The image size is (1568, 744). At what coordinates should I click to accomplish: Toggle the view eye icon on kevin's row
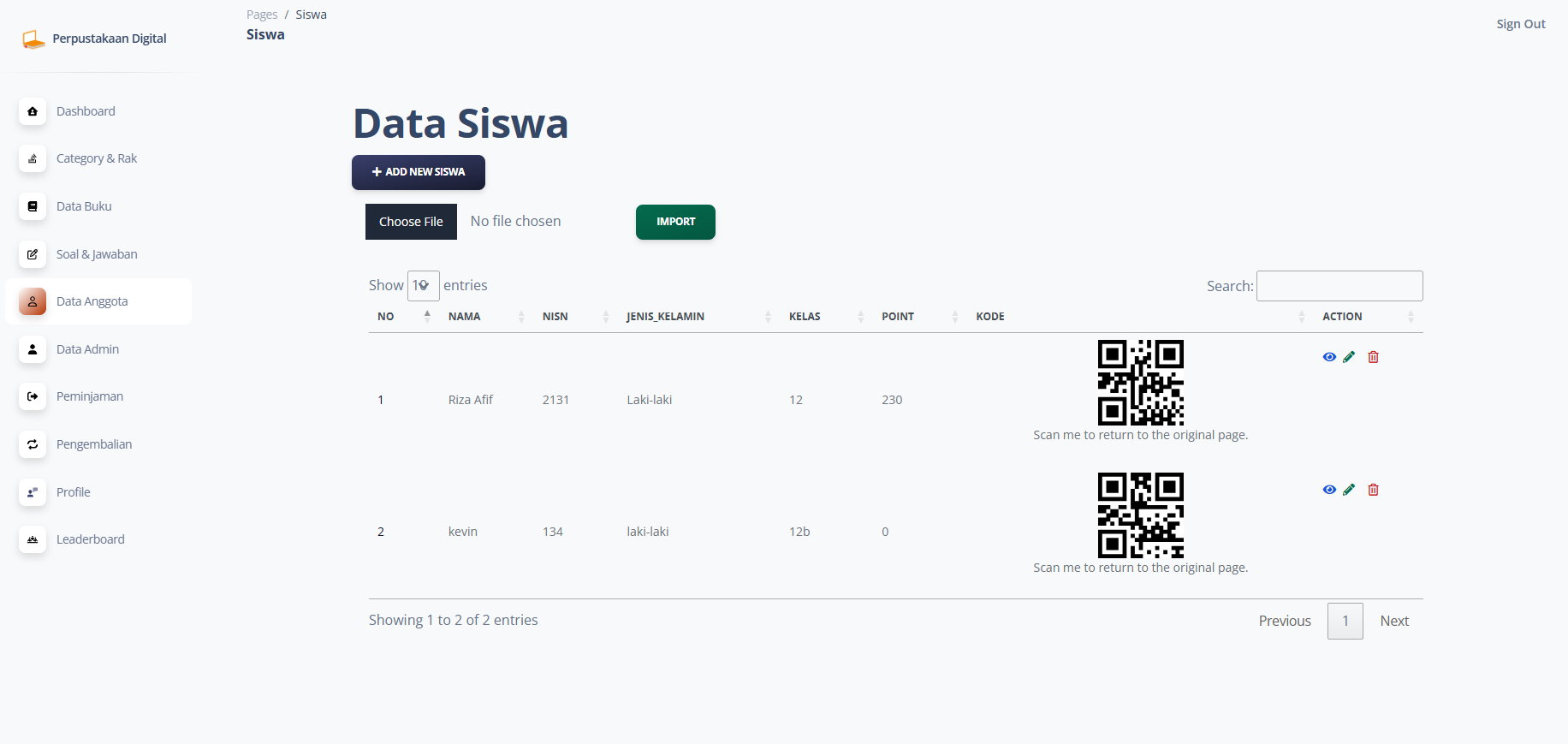pos(1329,490)
